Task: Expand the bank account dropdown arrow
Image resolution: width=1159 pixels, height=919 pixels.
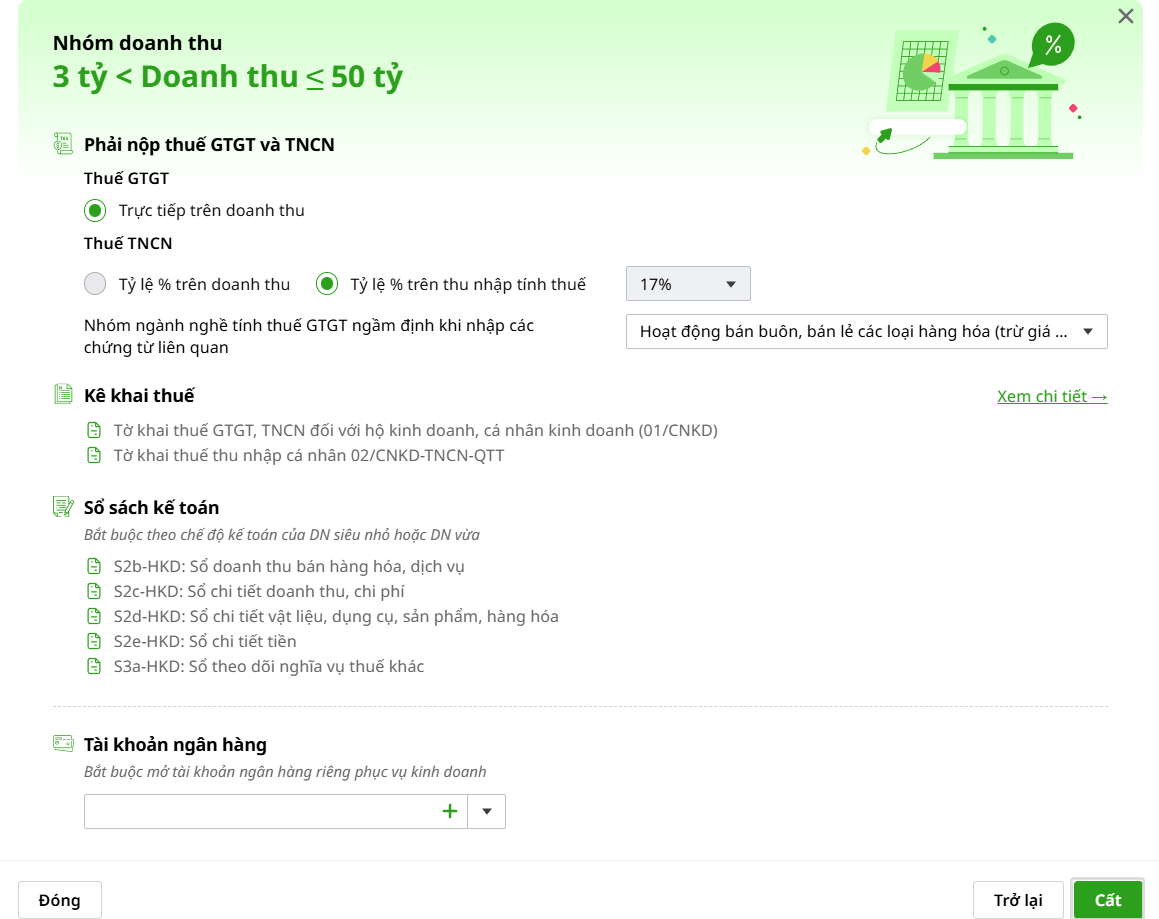Action: coord(487,811)
